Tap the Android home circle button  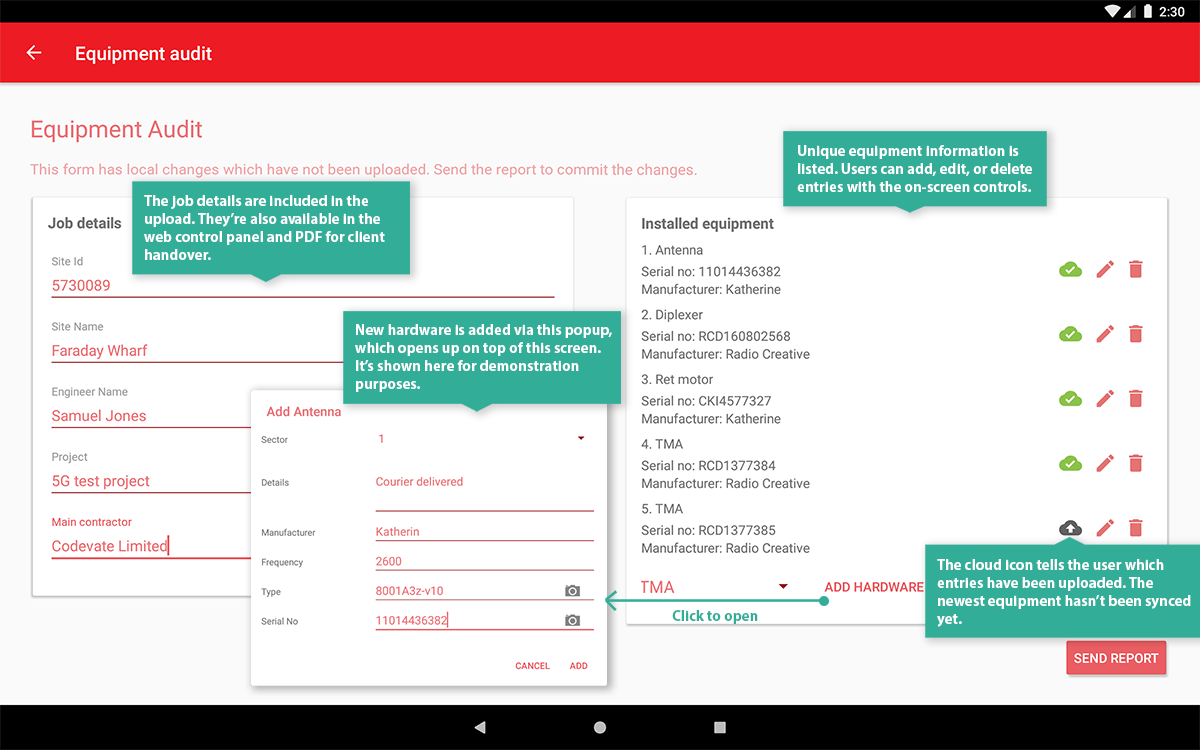point(600,727)
